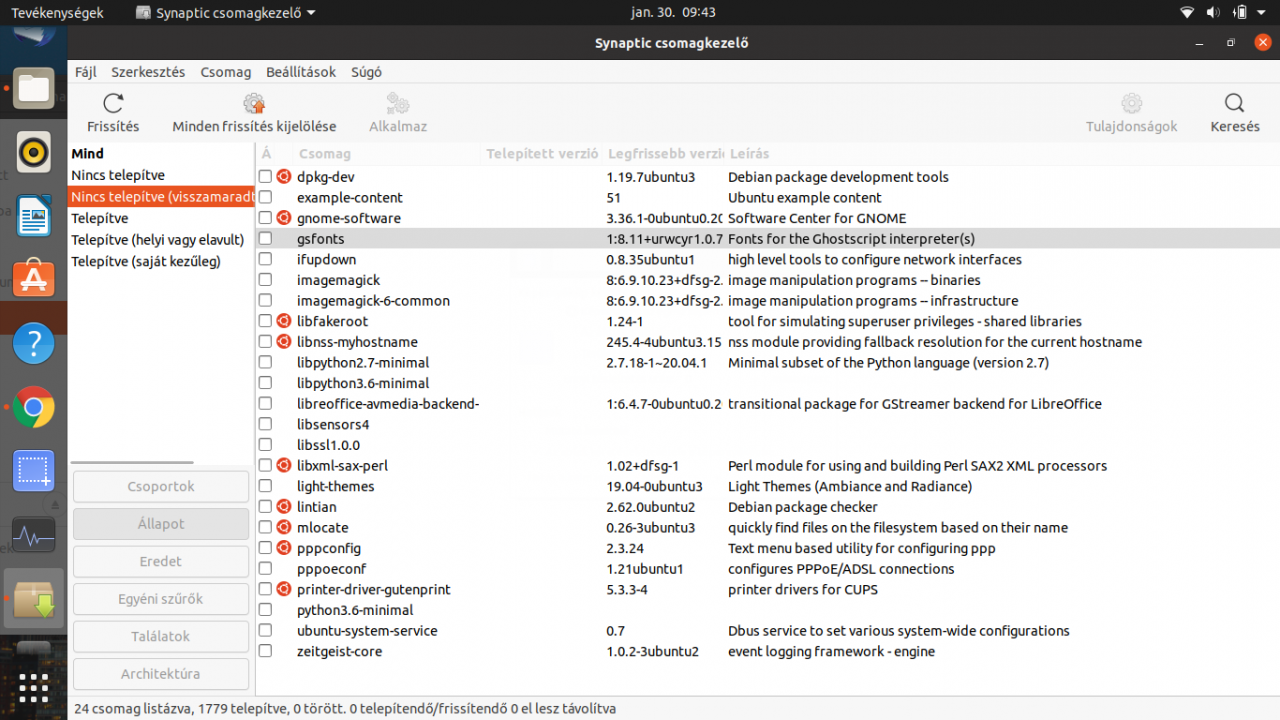Click Ubuntu supported icon beside libxml-sax-perl
The width and height of the screenshot is (1280, 720).
(284, 465)
